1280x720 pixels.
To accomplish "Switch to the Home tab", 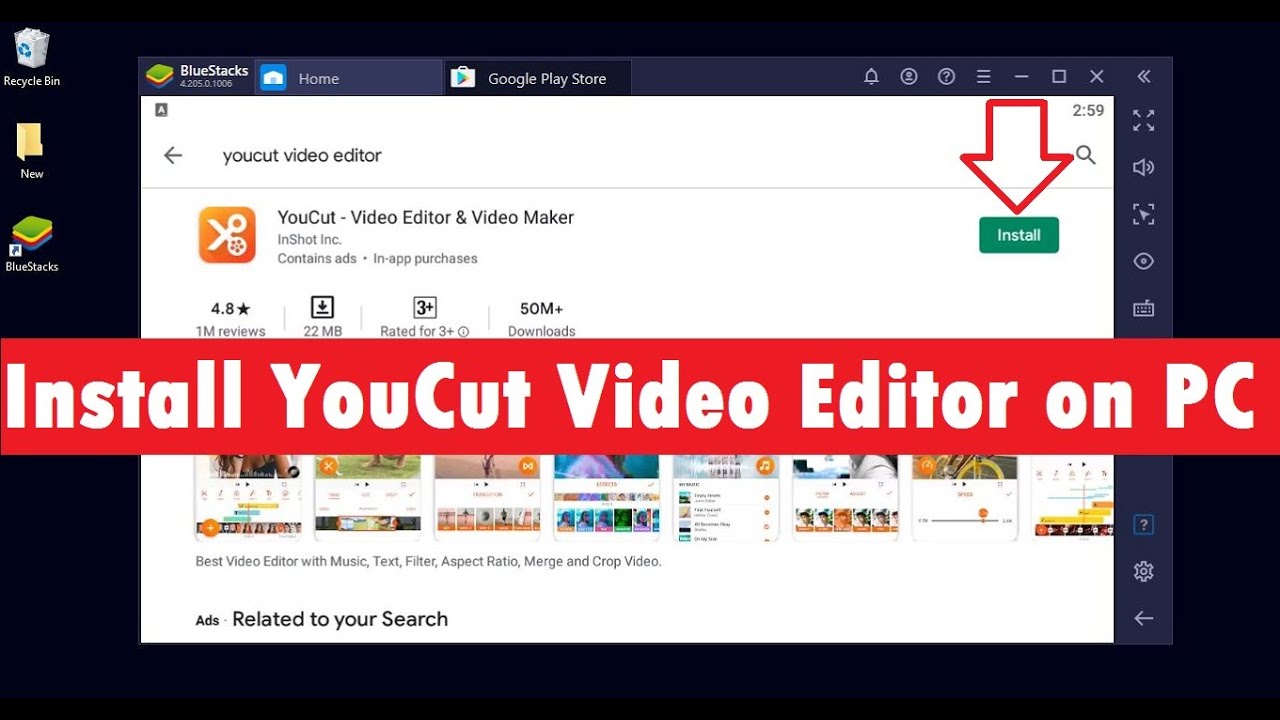I will (348, 78).
